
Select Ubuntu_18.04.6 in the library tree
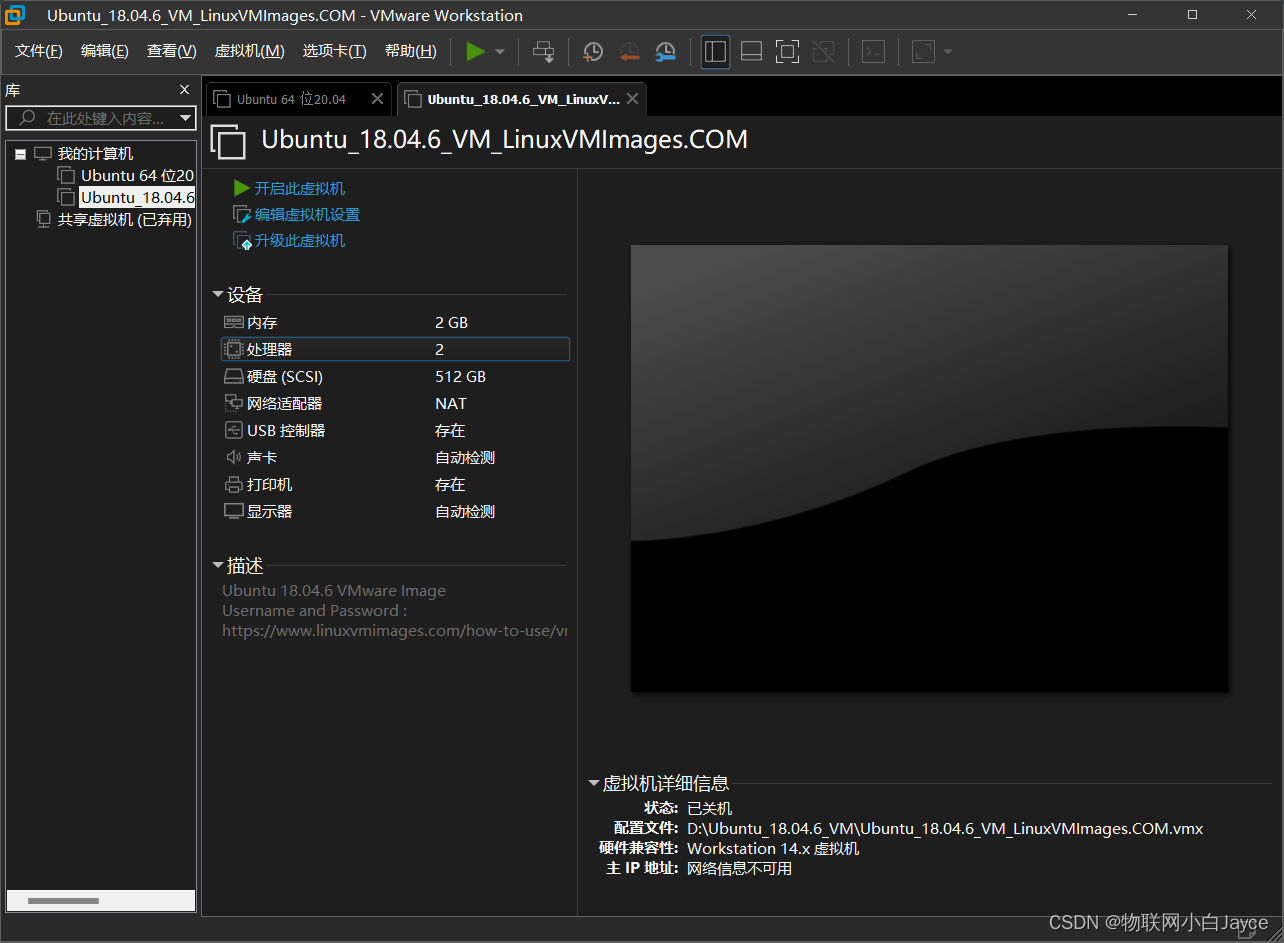pos(137,198)
